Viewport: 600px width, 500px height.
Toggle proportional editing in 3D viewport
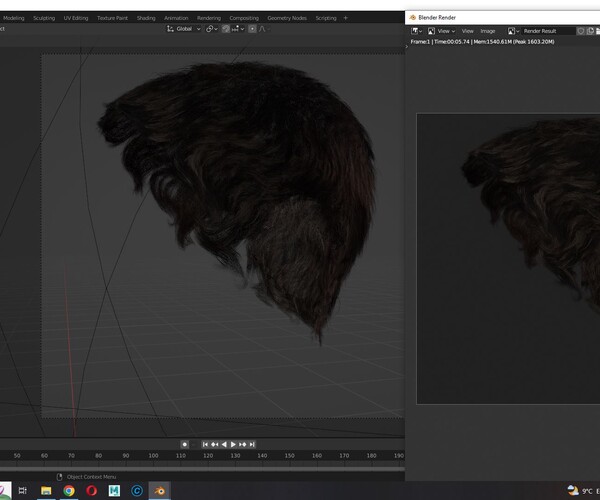click(252, 29)
